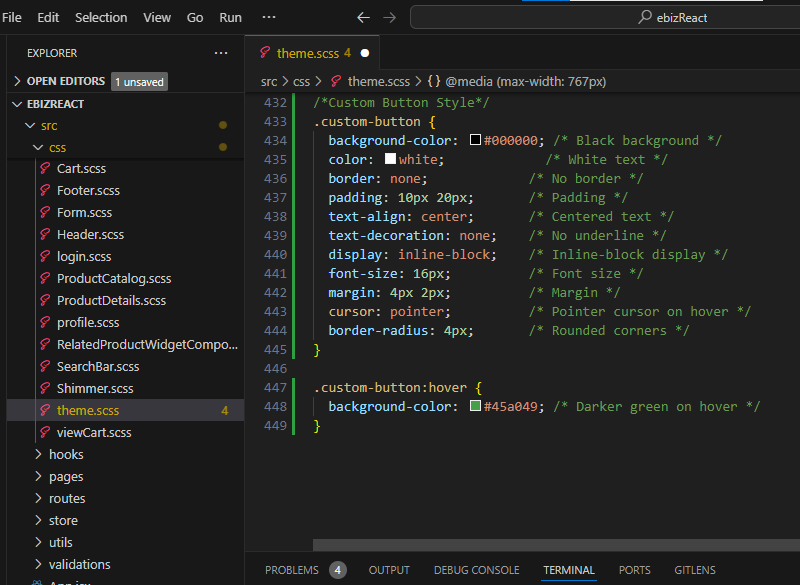Viewport: 800px width, 585px height.
Task: Close the unsaved theme.scss tab dot
Action: [365, 53]
